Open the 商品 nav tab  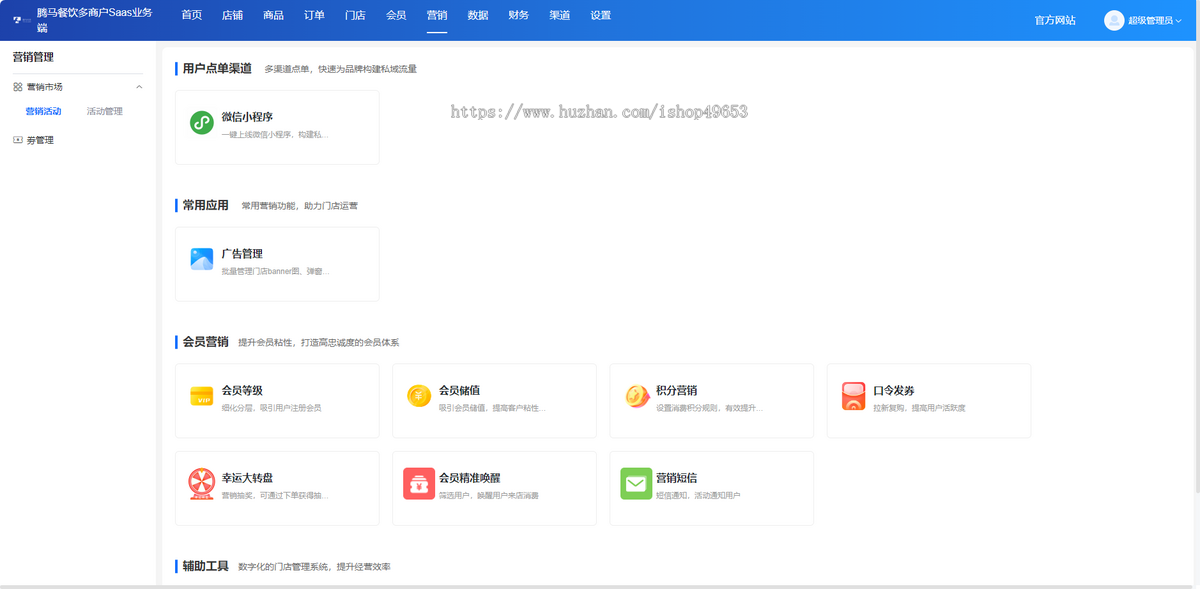tap(273, 16)
